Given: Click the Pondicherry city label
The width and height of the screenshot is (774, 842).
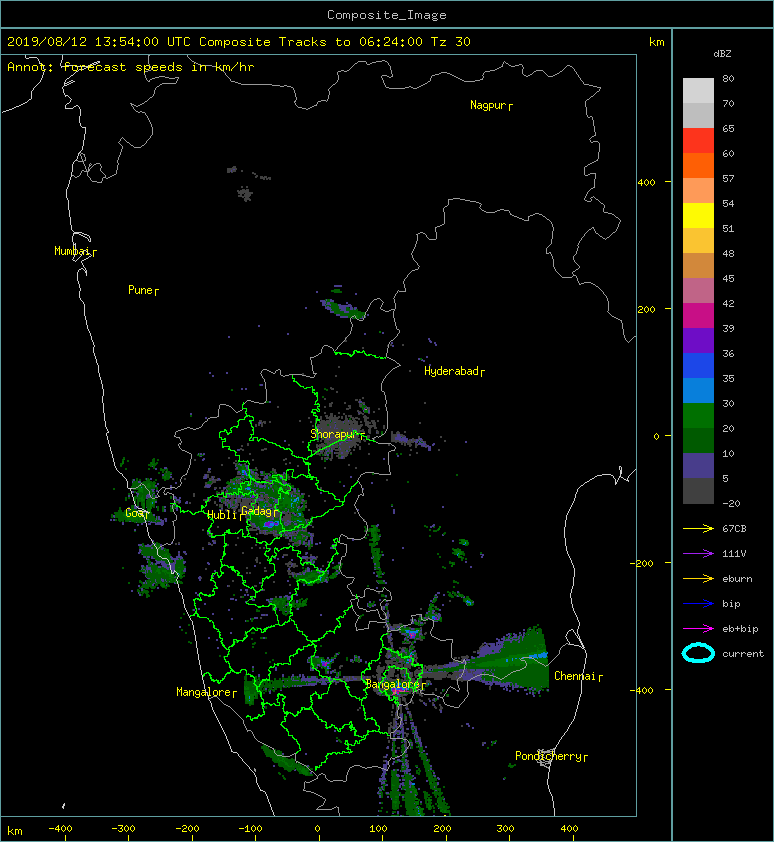Looking at the screenshot, I should click(x=548, y=756).
